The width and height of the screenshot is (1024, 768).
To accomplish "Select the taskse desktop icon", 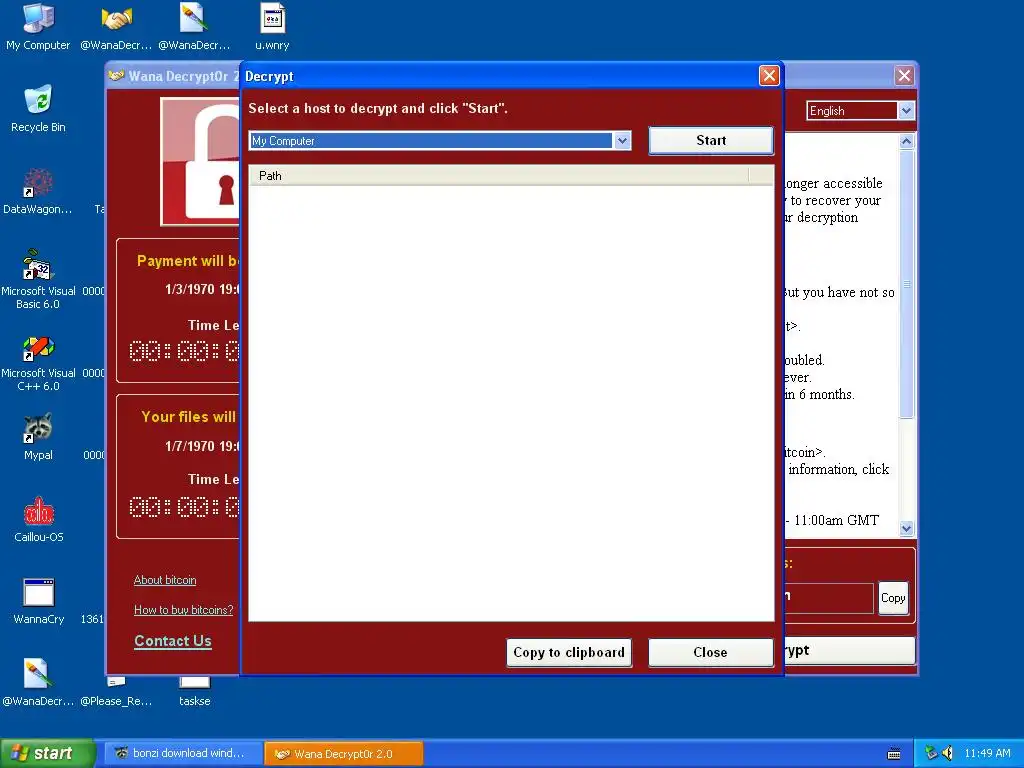I will pyautogui.click(x=195, y=692).
